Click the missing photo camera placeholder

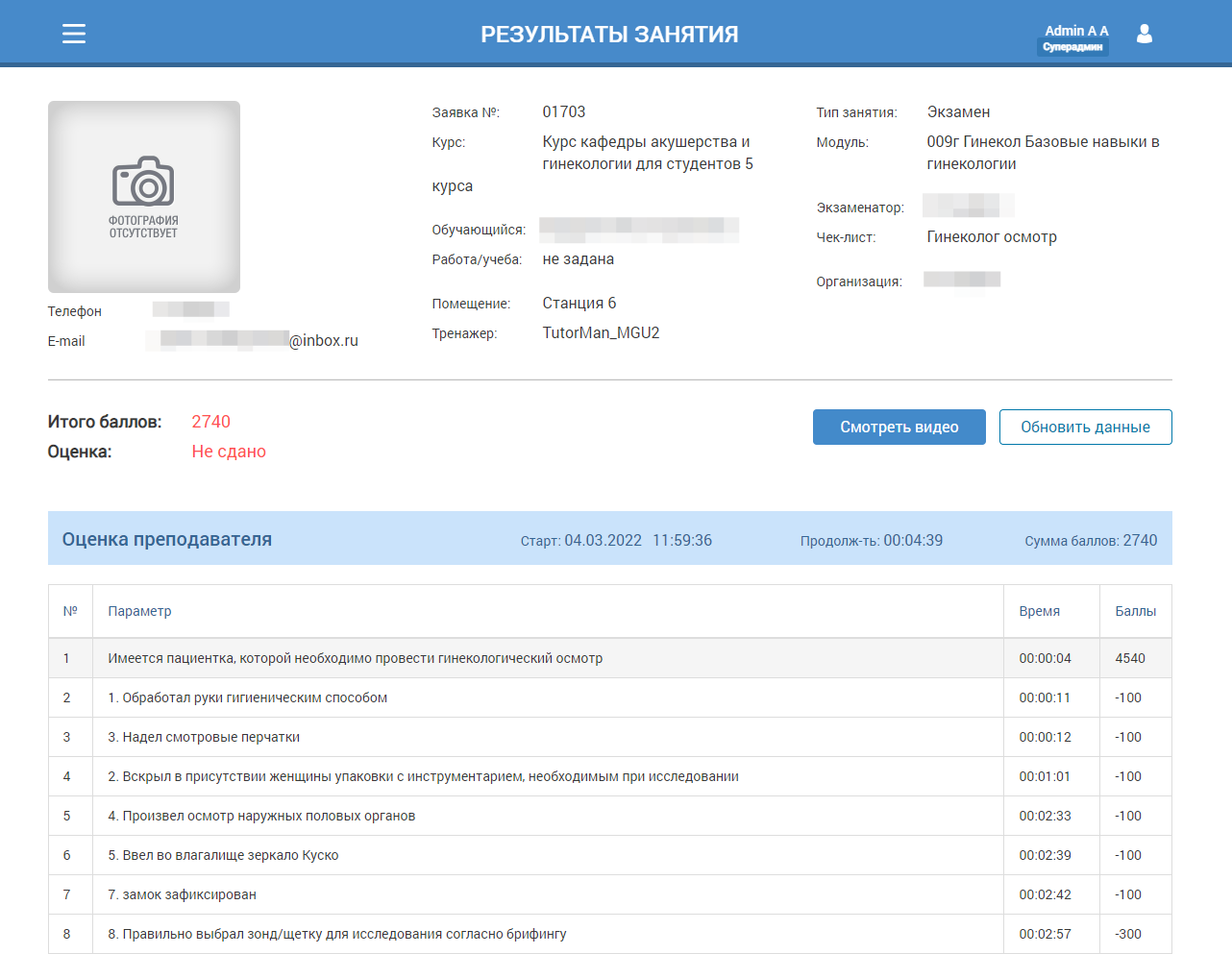point(144,197)
